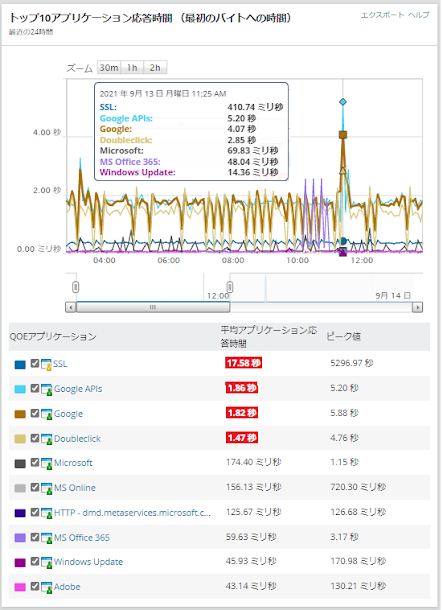Click the SSL peak value 5296.97 秒
The height and width of the screenshot is (610, 443).
(x=352, y=363)
